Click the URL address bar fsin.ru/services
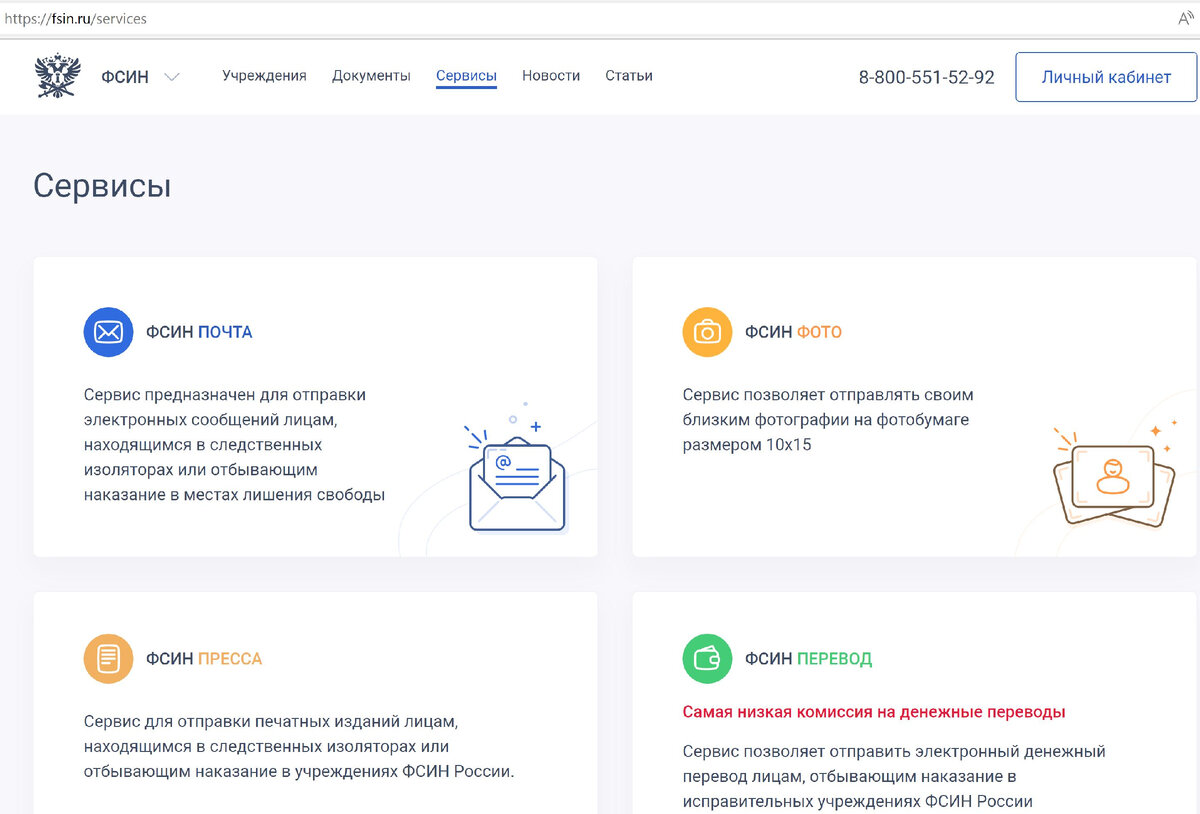 point(76,19)
